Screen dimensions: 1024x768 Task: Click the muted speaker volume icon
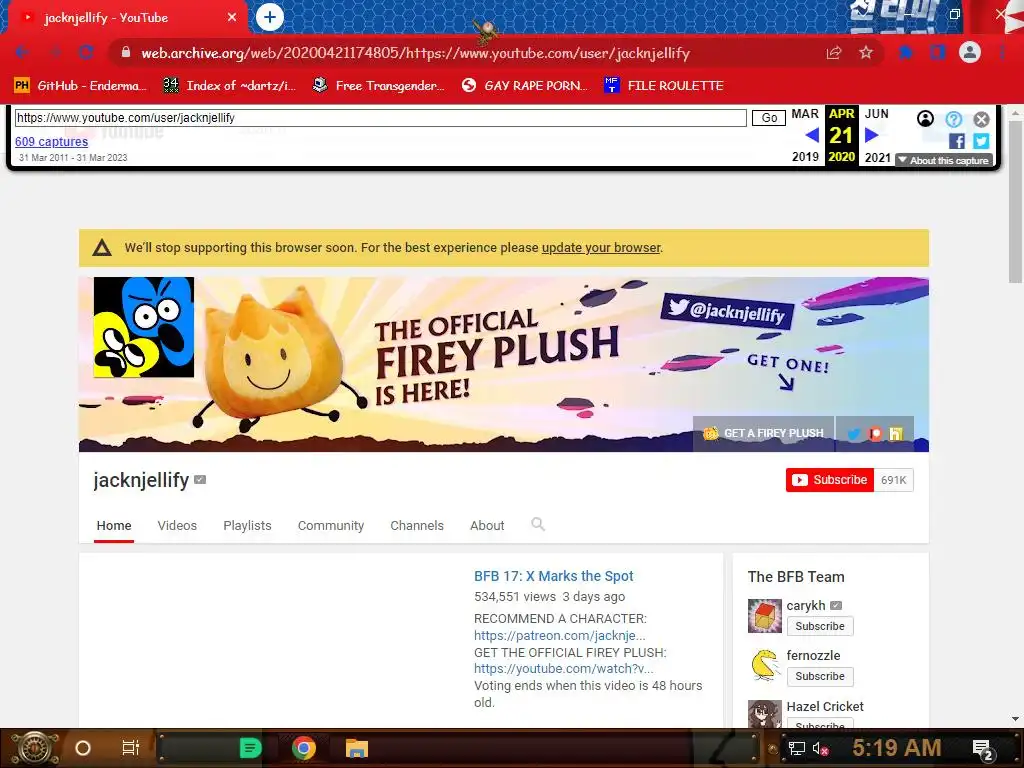820,748
